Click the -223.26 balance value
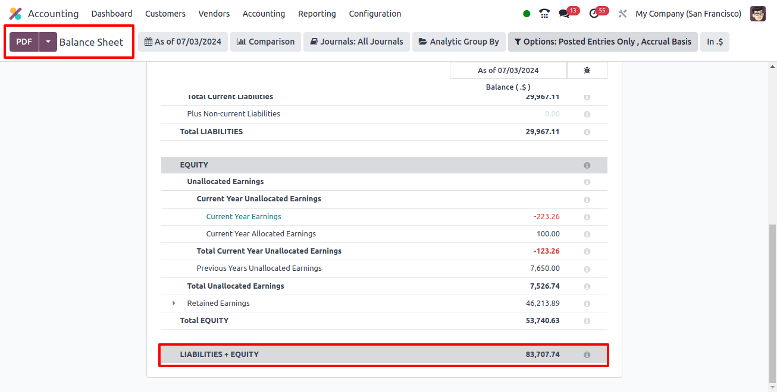 click(547, 216)
